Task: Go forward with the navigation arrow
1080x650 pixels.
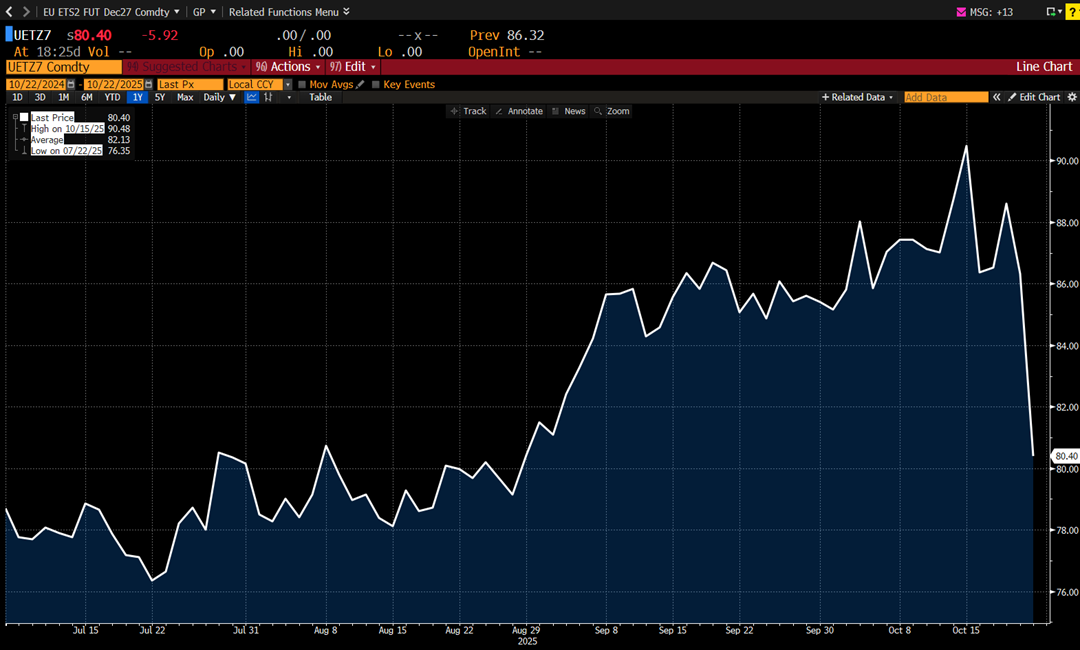Action: pyautogui.click(x=25, y=12)
